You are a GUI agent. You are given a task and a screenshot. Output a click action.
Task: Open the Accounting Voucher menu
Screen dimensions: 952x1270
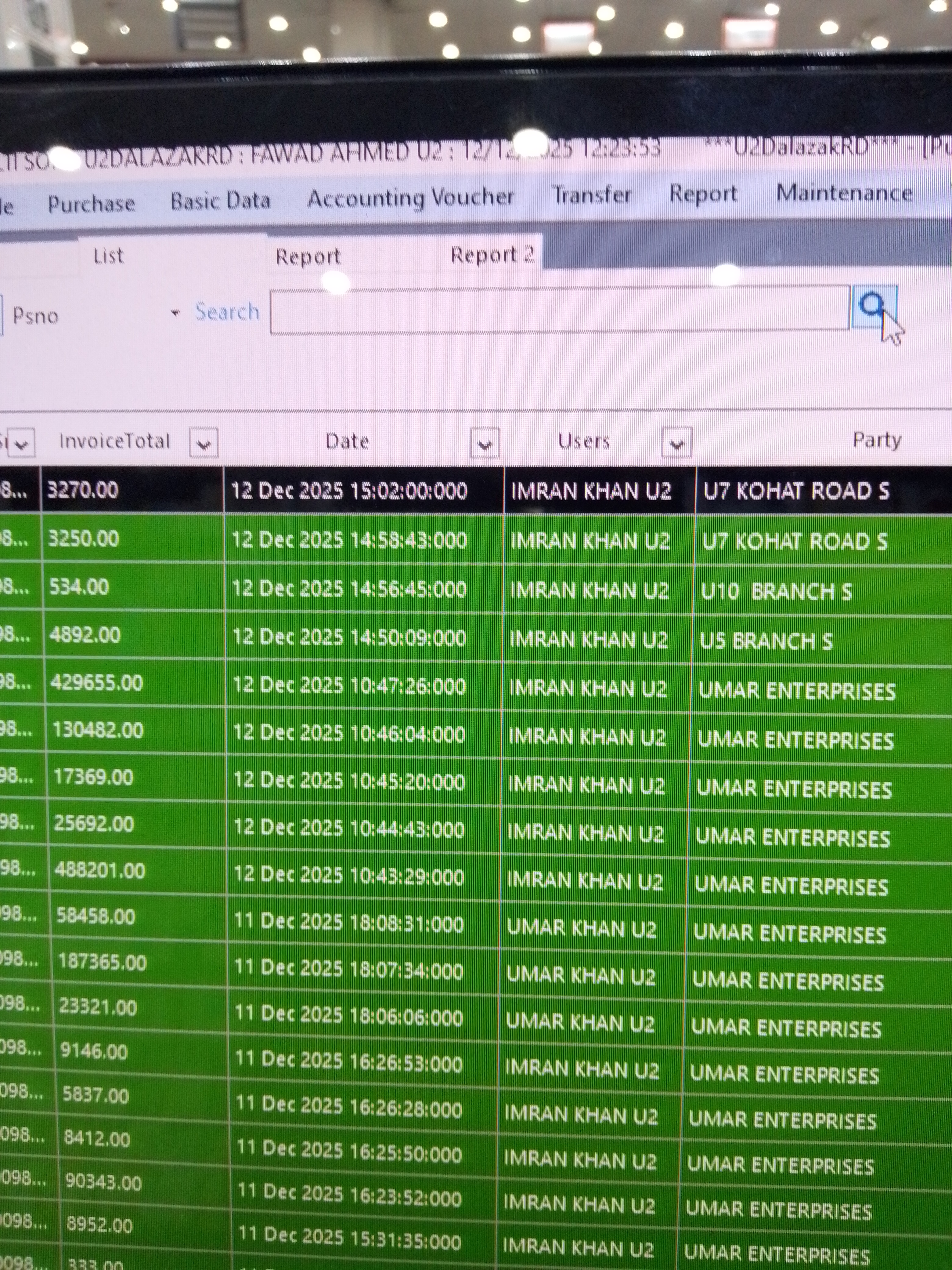(x=410, y=198)
